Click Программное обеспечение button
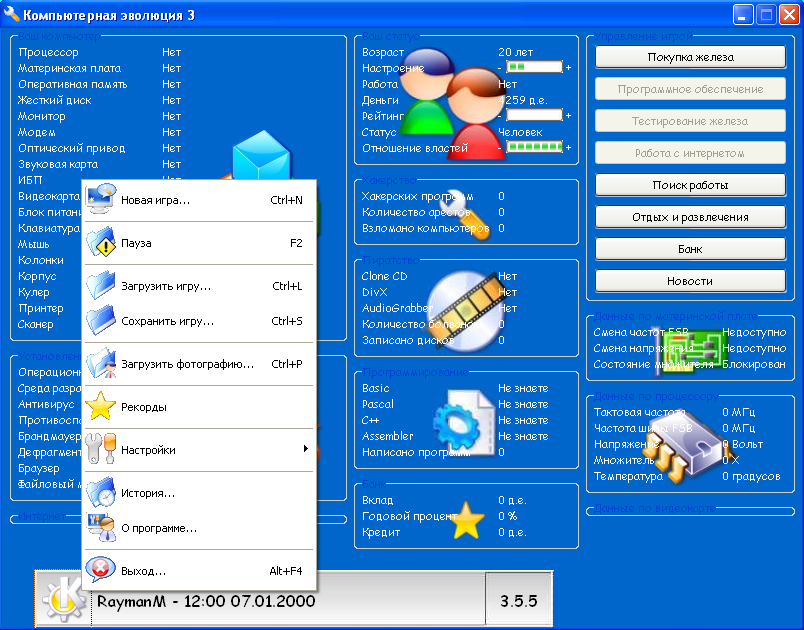The width and height of the screenshot is (804, 630). 690,89
